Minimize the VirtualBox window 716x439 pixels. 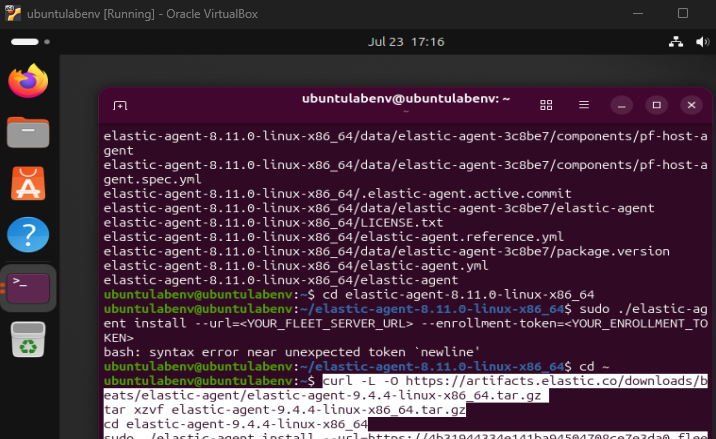(x=638, y=14)
